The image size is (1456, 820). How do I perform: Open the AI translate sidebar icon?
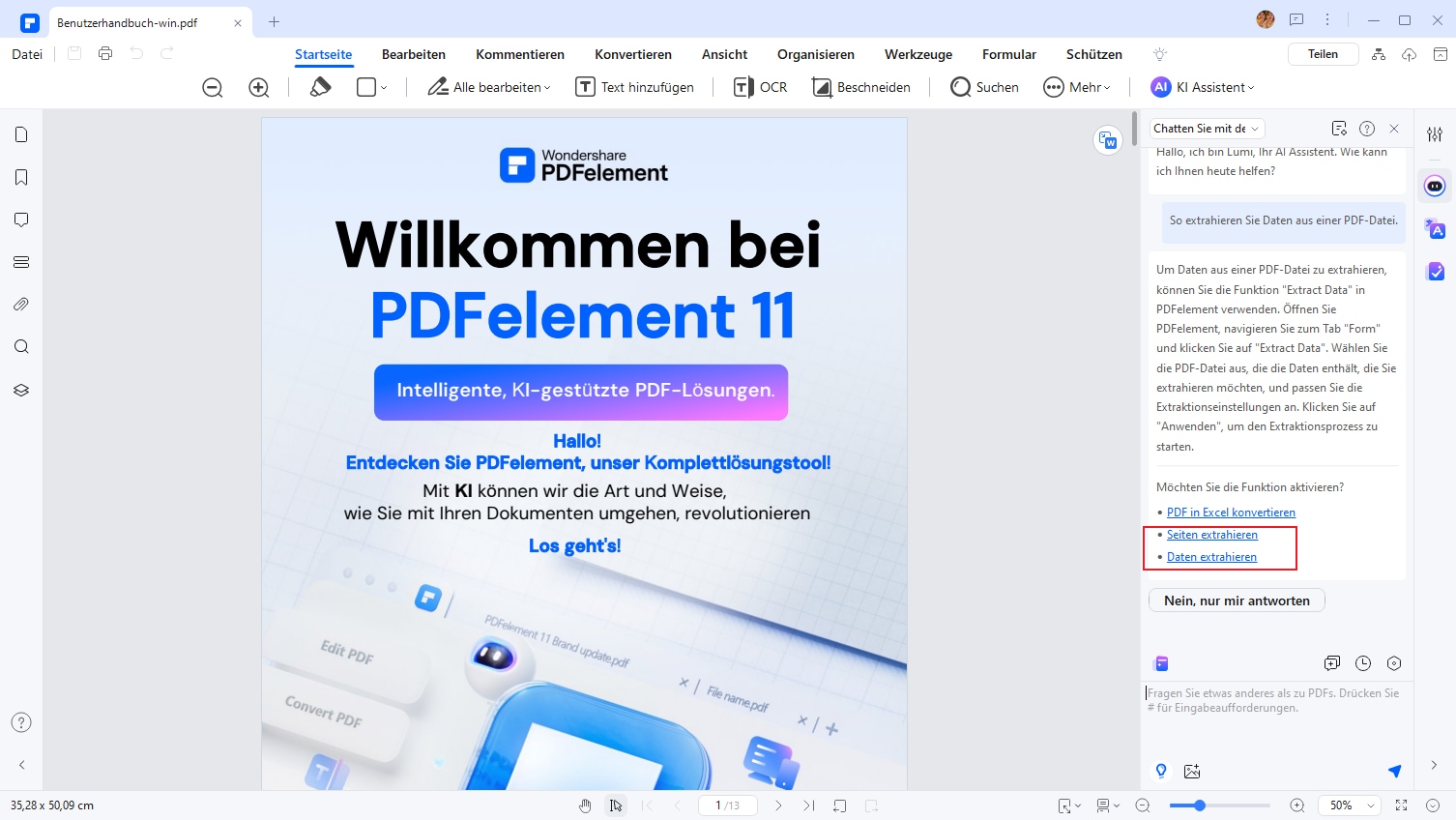click(1435, 229)
